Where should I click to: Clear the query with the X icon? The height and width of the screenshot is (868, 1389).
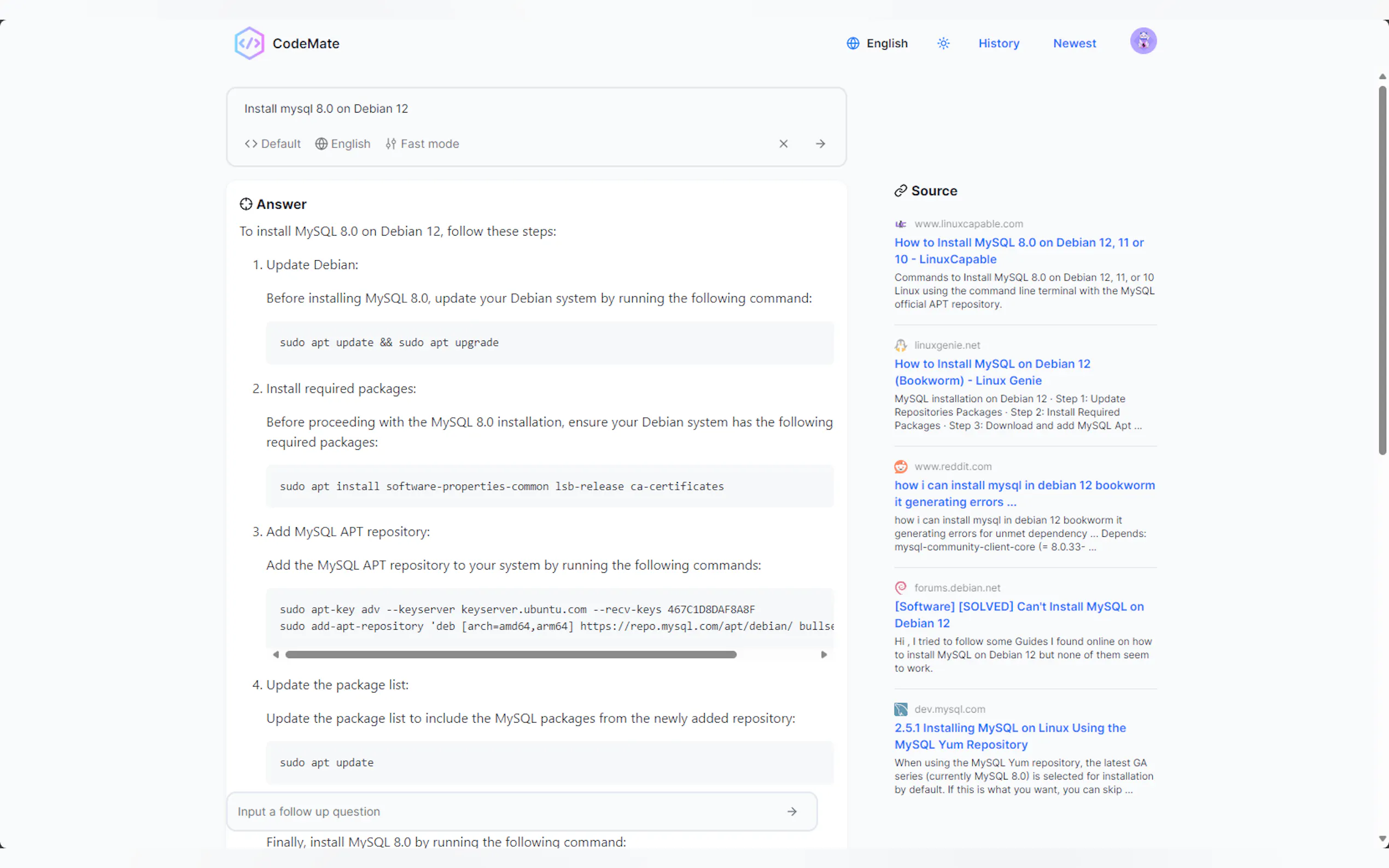(x=783, y=144)
